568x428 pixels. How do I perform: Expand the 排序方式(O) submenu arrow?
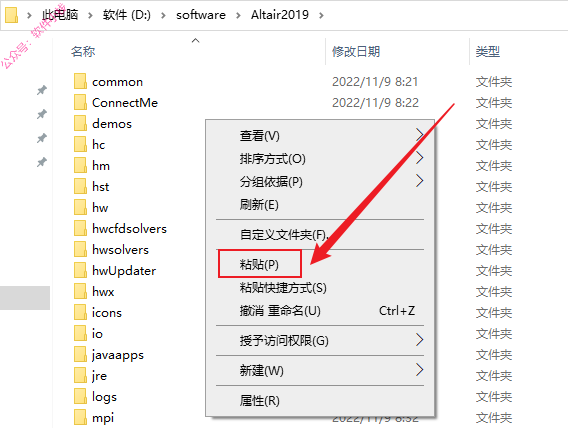[419, 158]
